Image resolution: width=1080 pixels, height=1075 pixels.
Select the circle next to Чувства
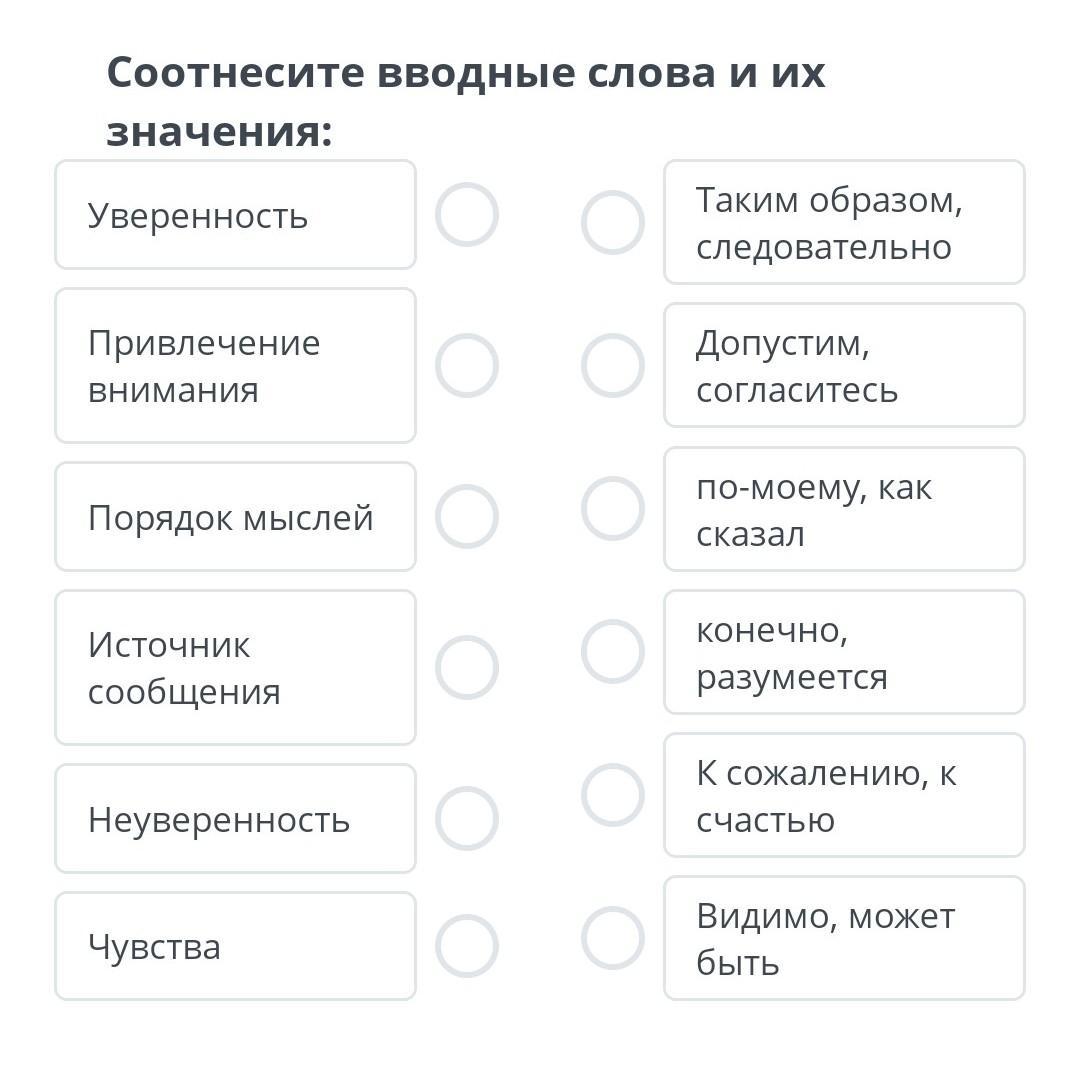[x=467, y=946]
